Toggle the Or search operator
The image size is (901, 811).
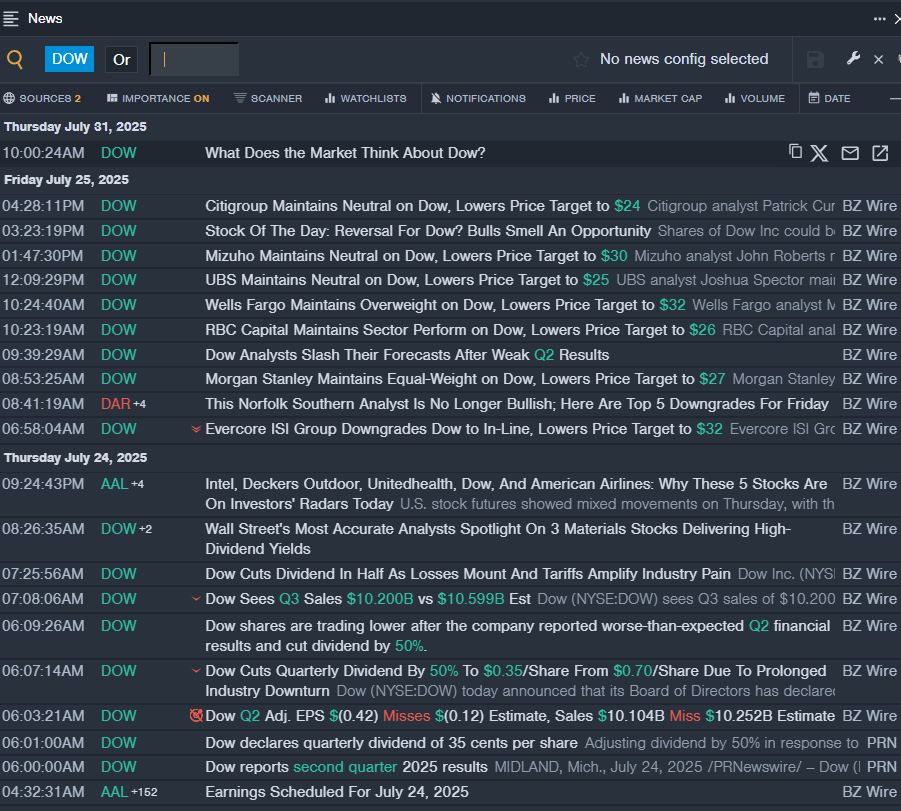[x=121, y=59]
